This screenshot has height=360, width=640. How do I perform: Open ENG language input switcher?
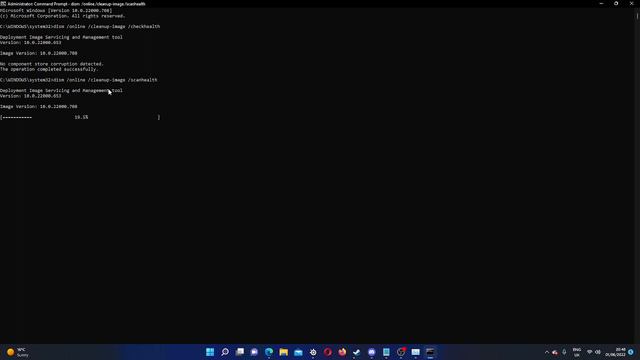[x=577, y=352]
